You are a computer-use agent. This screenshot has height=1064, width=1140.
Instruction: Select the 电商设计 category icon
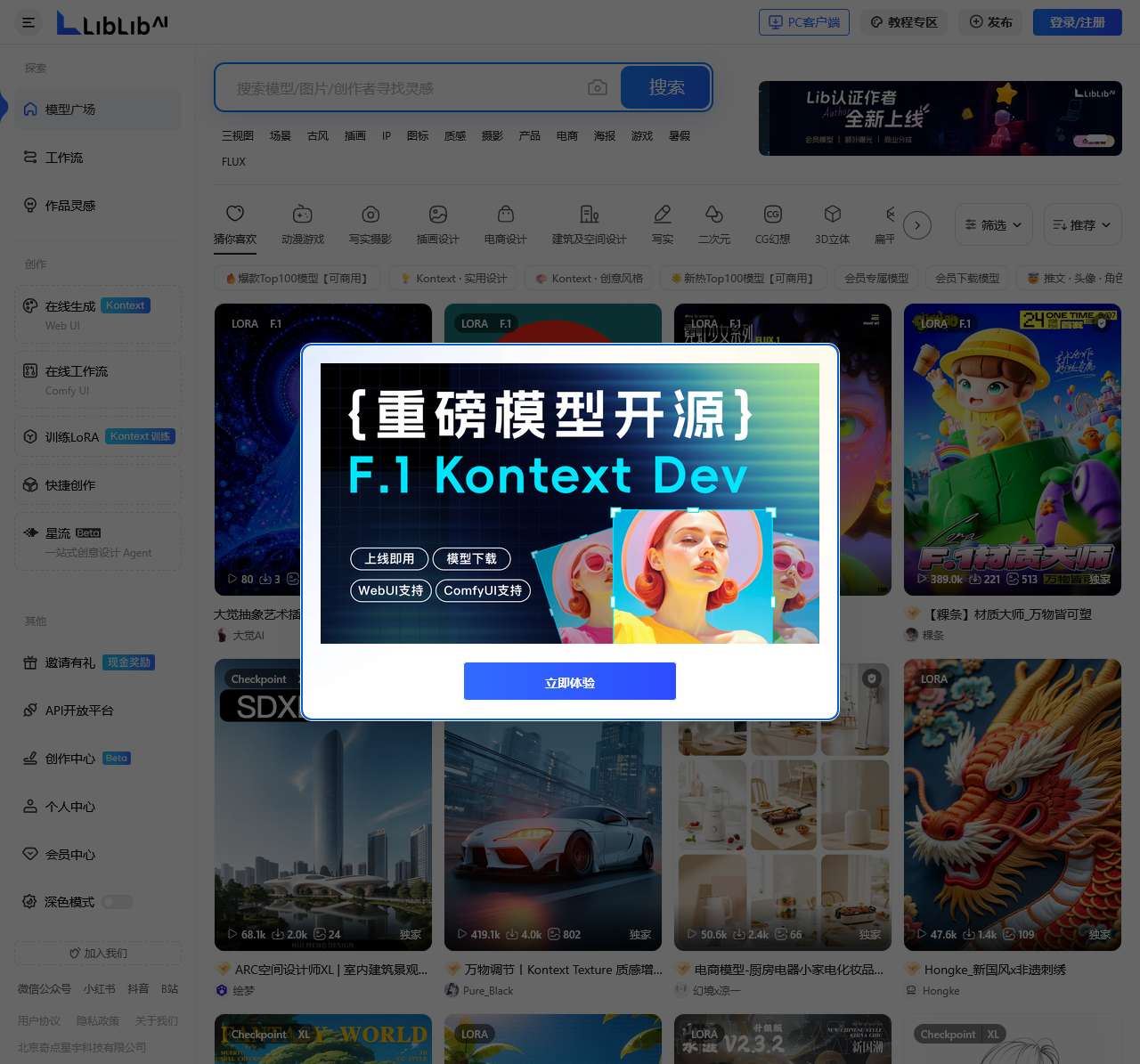point(506,224)
